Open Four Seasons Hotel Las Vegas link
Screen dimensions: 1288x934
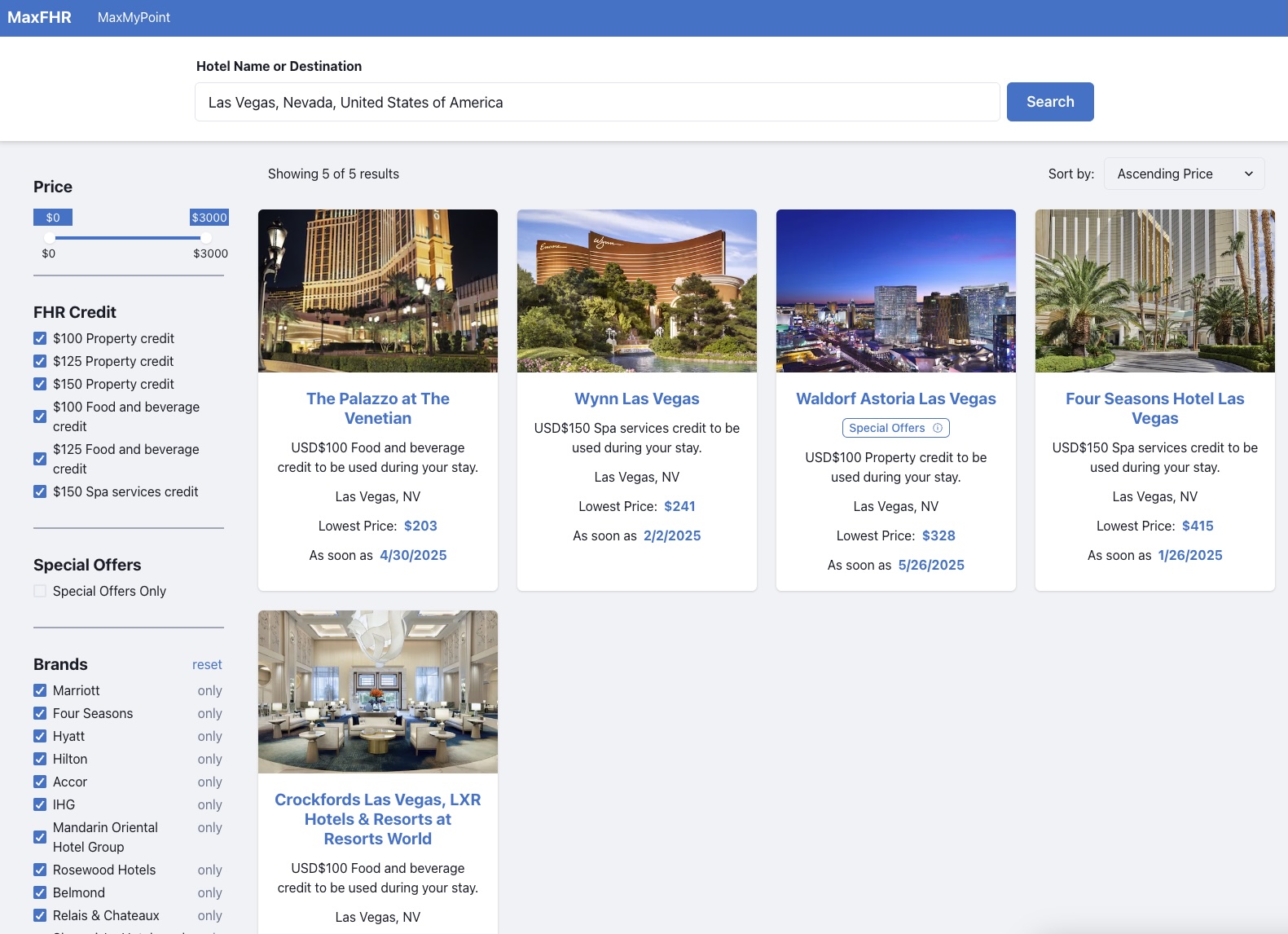coord(1155,408)
